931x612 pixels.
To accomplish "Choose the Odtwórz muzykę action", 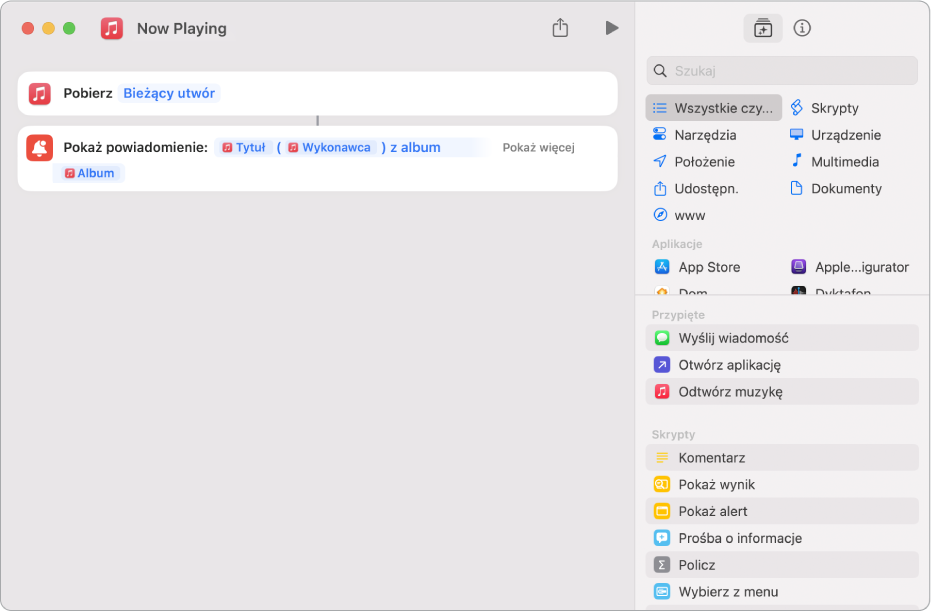I will coord(782,392).
